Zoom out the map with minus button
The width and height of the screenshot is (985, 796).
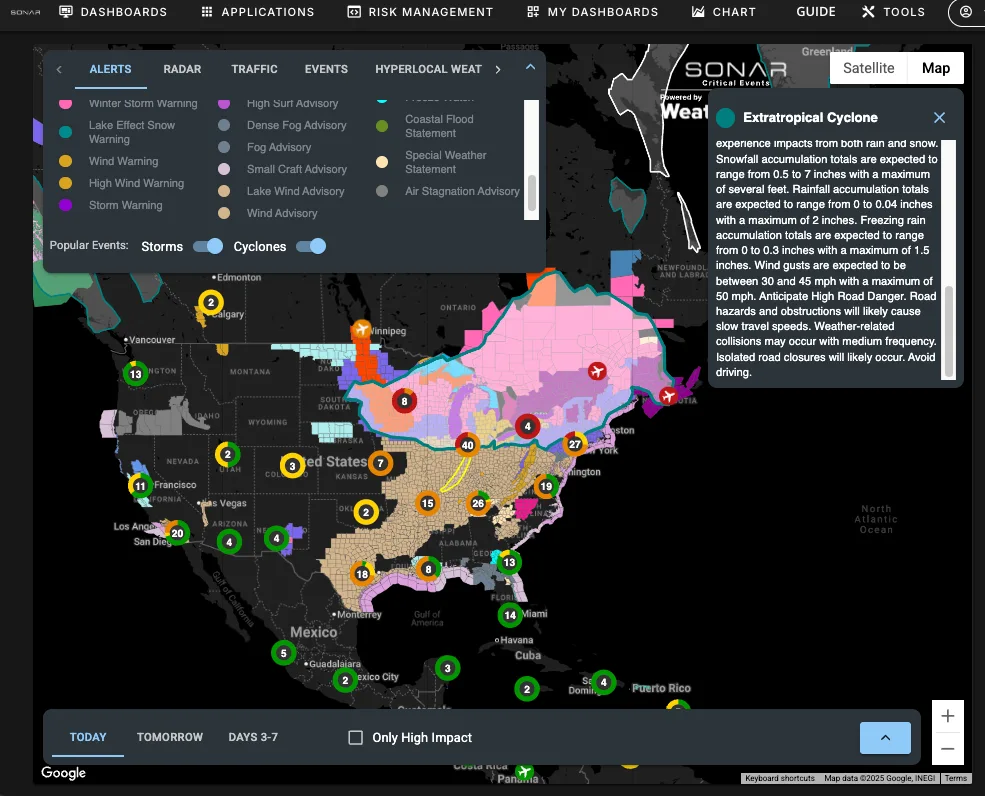tap(948, 749)
